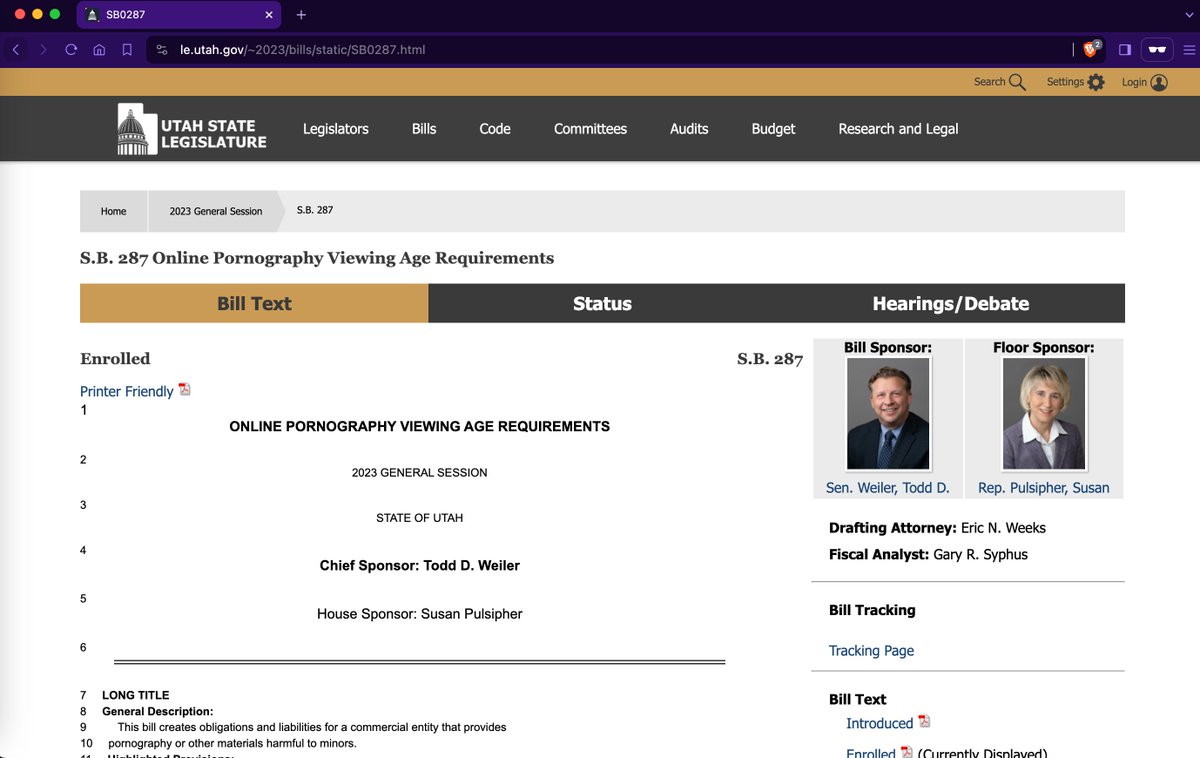Open Sen. Weiler, Todd D. link
The image size is (1200, 758).
[x=888, y=488]
